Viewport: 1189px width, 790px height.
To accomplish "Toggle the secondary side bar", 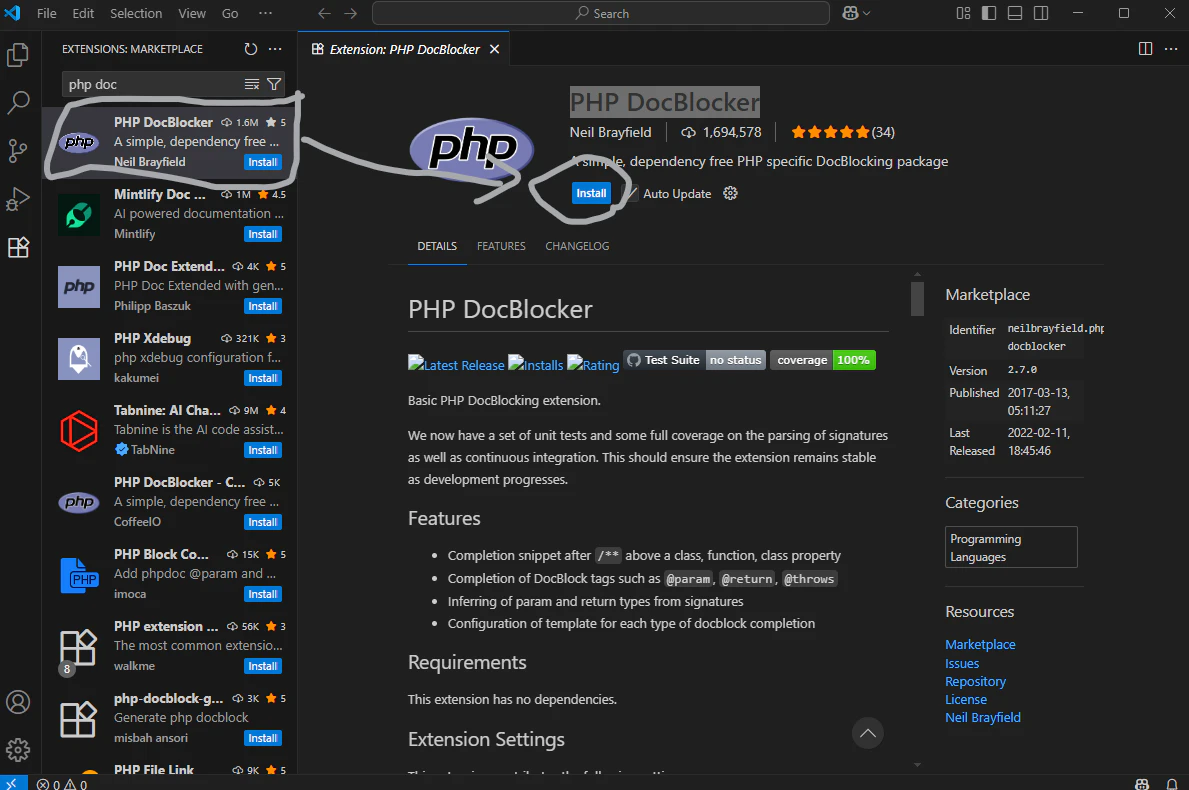I will pos(1041,13).
